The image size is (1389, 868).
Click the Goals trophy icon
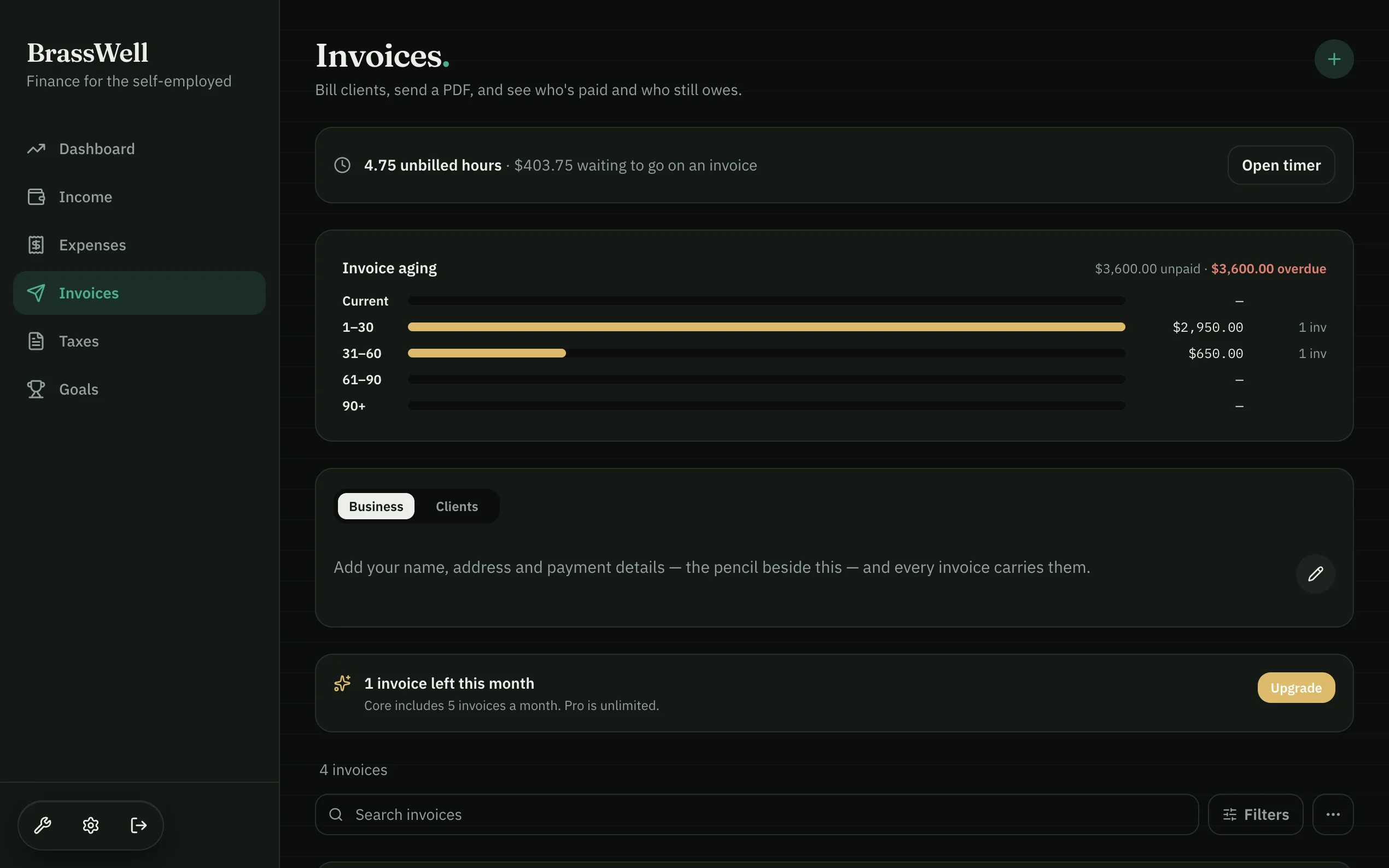point(36,389)
